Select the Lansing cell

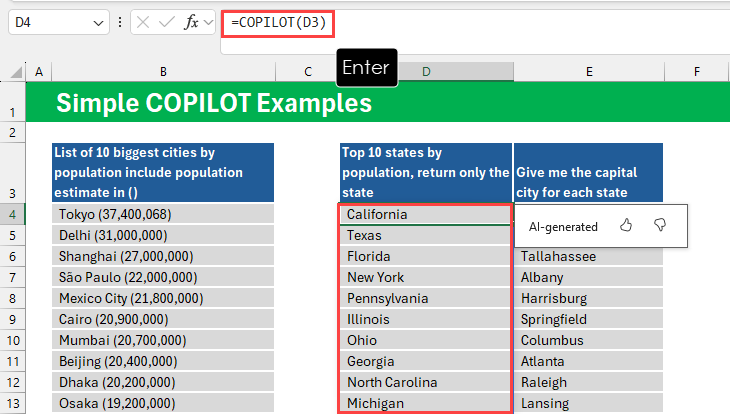tap(588, 403)
